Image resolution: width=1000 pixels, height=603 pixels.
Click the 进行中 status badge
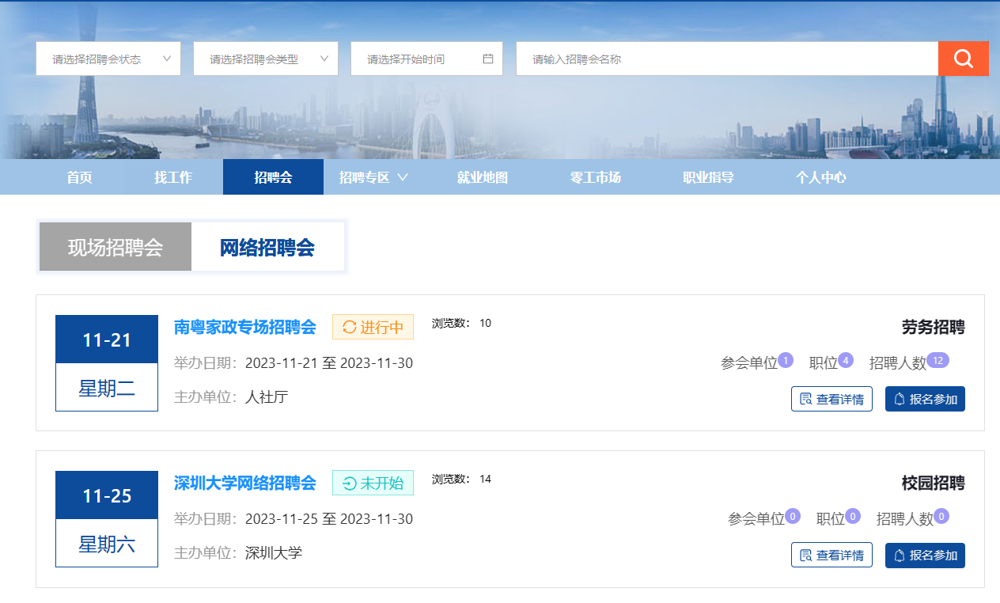tap(373, 327)
